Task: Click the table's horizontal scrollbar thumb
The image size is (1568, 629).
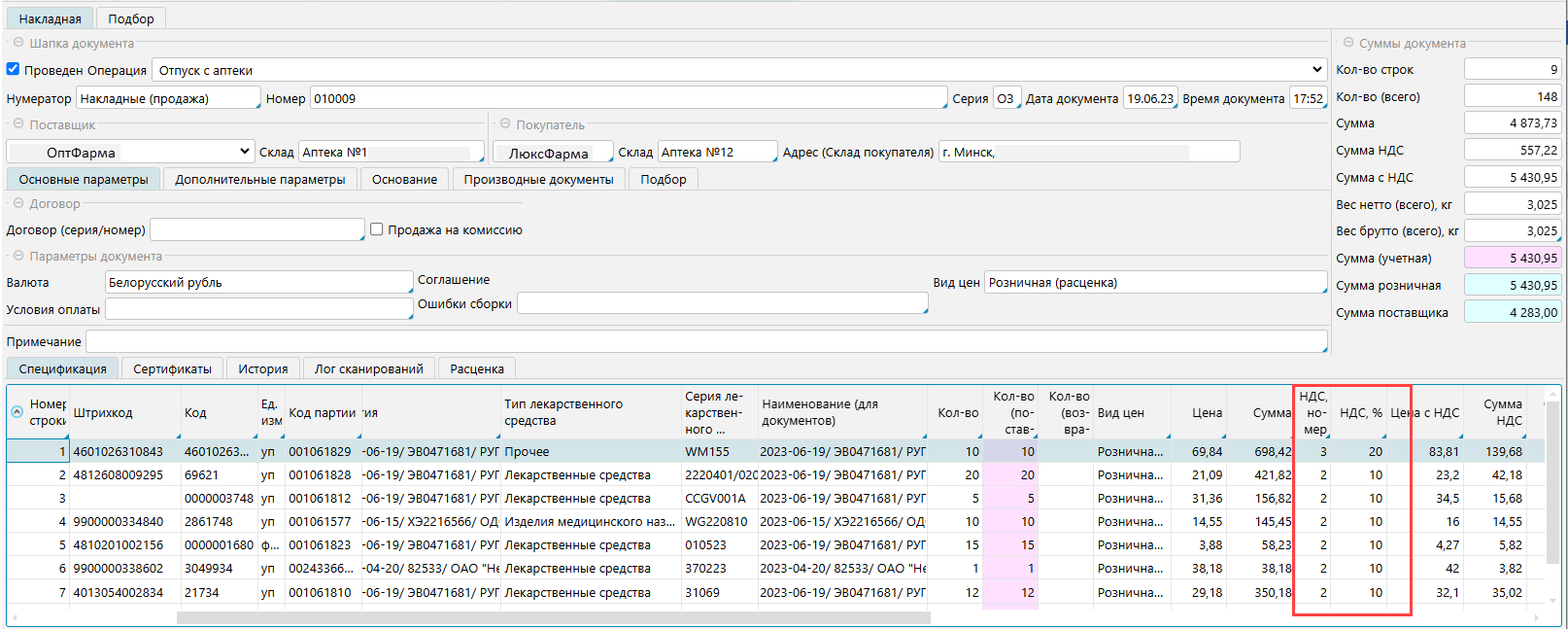Action: tap(554, 618)
